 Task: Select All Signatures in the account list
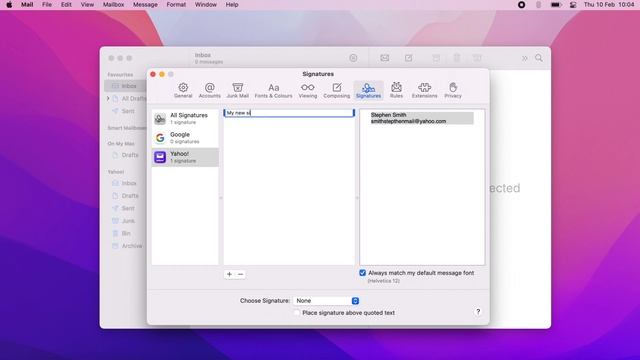pyautogui.click(x=185, y=118)
